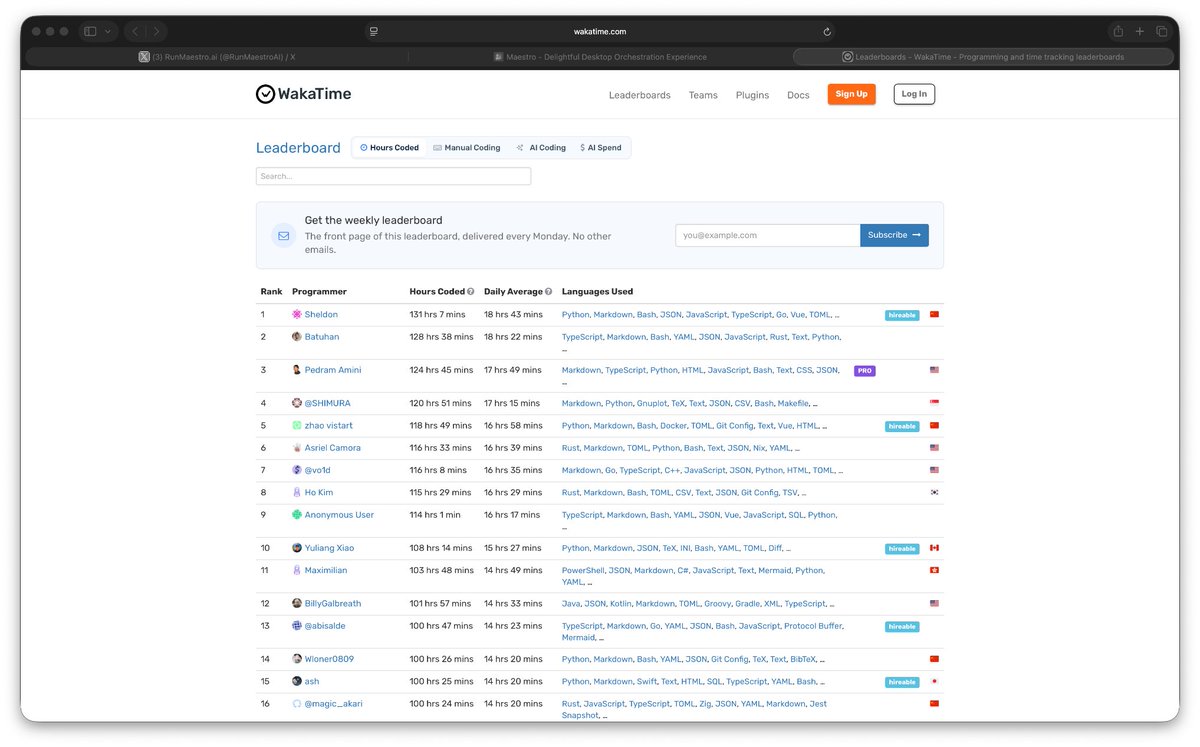Go forward to the next page

(157, 32)
